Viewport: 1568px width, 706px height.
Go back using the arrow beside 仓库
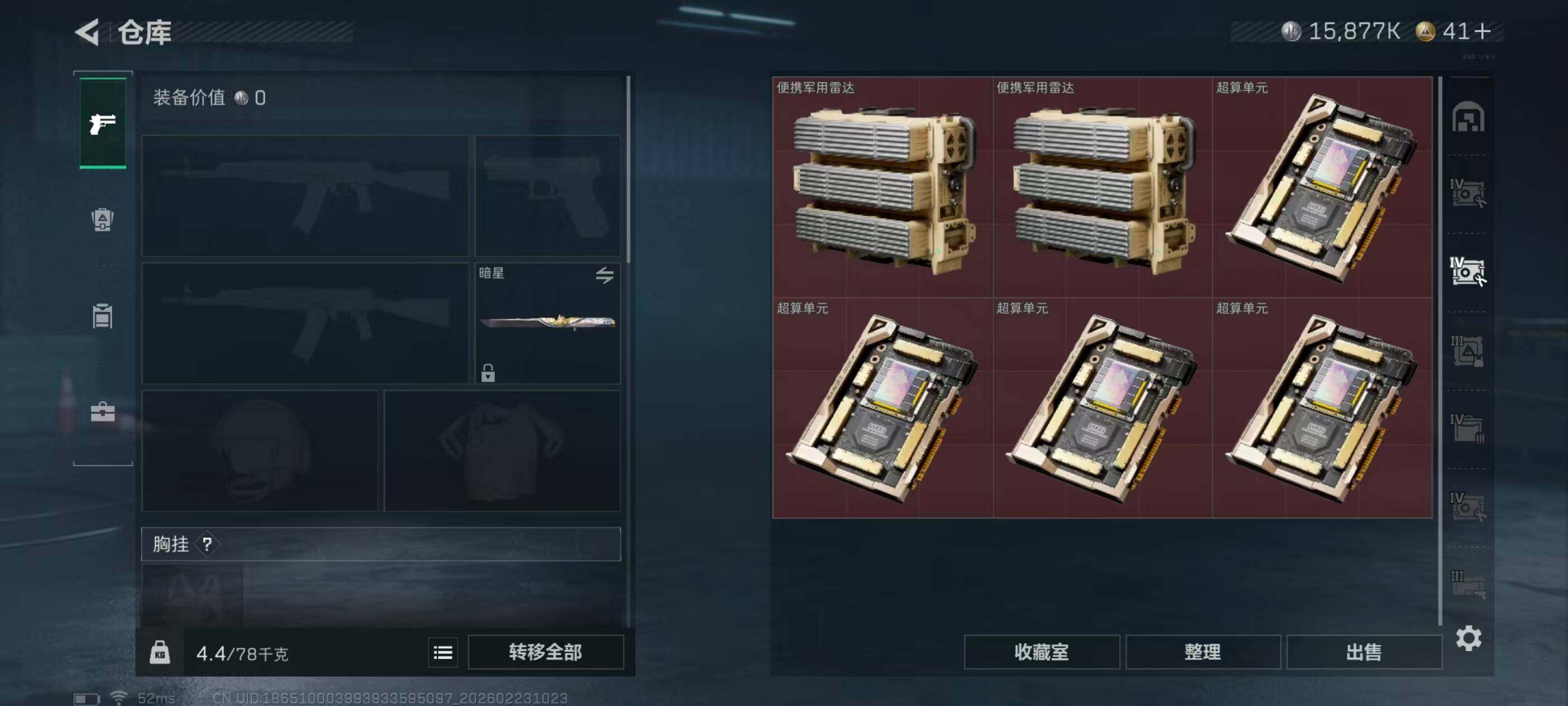[x=87, y=32]
